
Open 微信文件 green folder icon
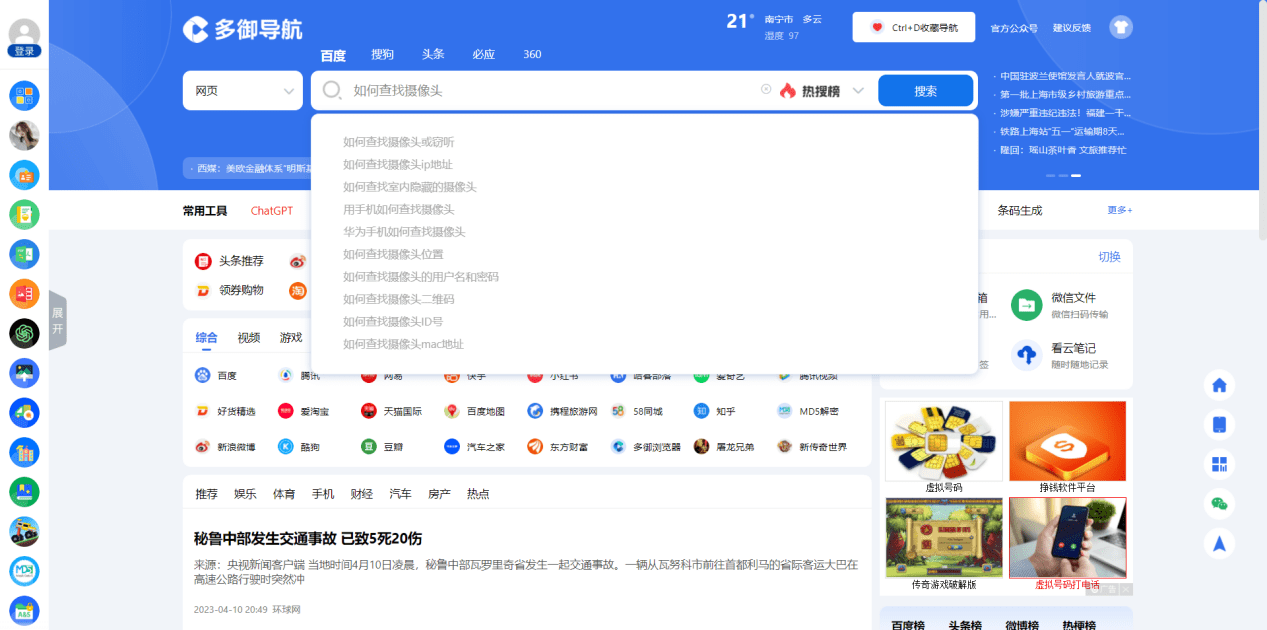[x=1026, y=305]
